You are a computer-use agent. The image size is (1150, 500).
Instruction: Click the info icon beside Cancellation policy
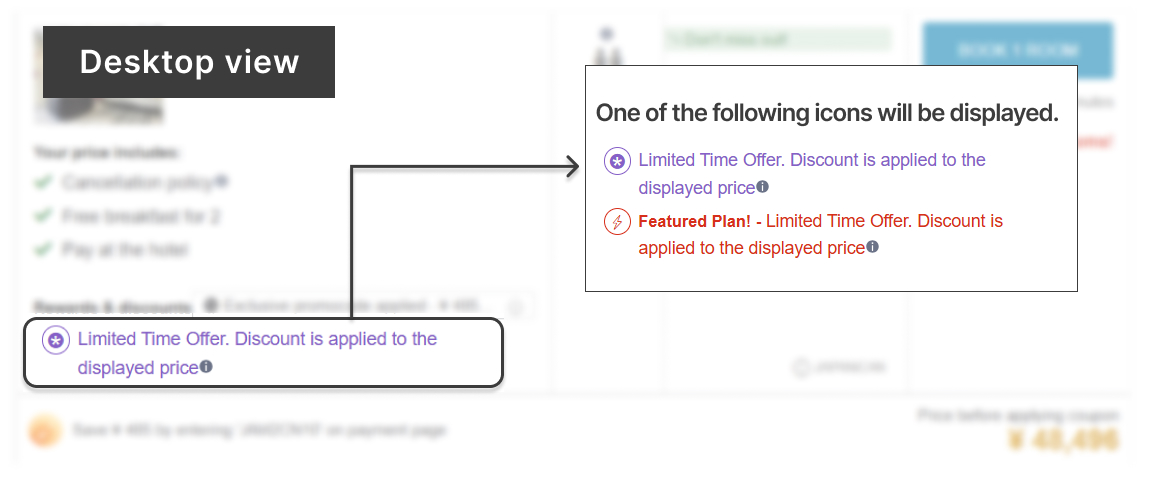222,181
